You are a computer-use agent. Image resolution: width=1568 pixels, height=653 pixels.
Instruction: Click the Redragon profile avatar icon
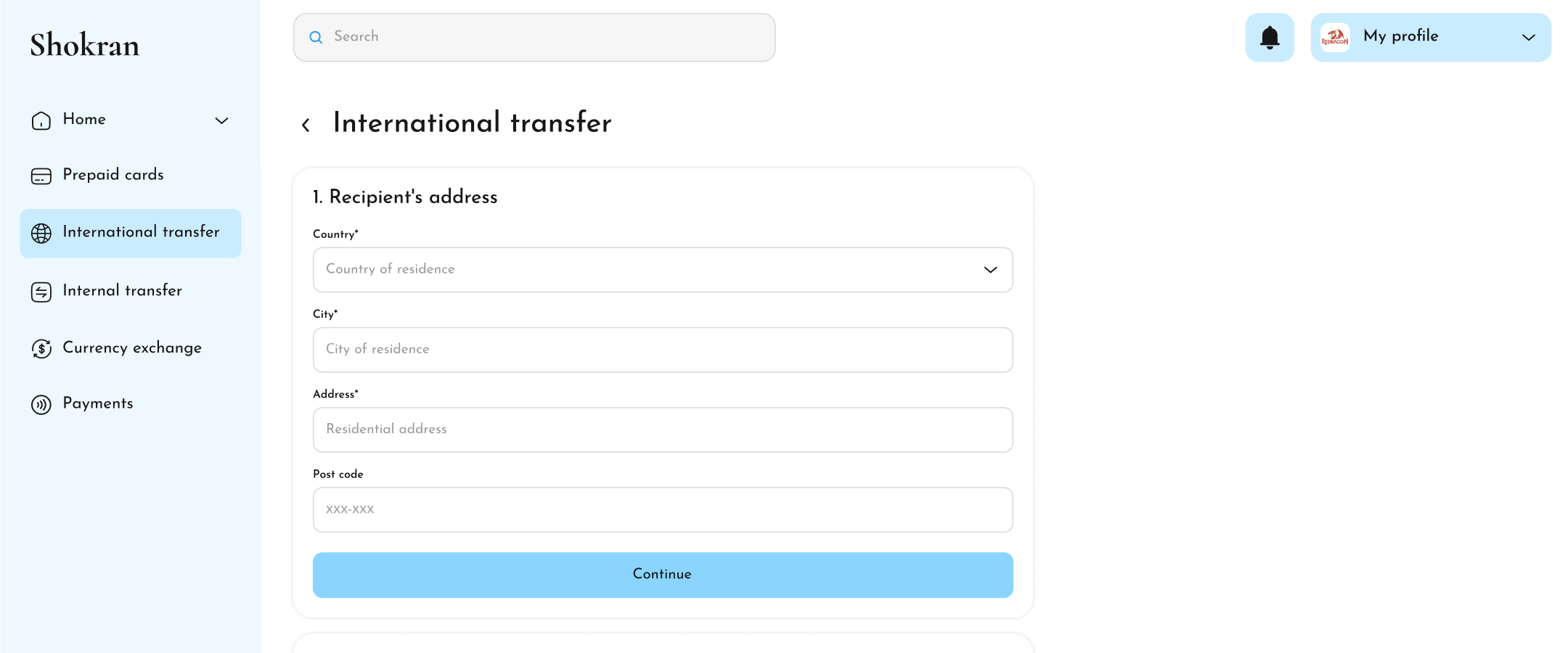tap(1334, 36)
